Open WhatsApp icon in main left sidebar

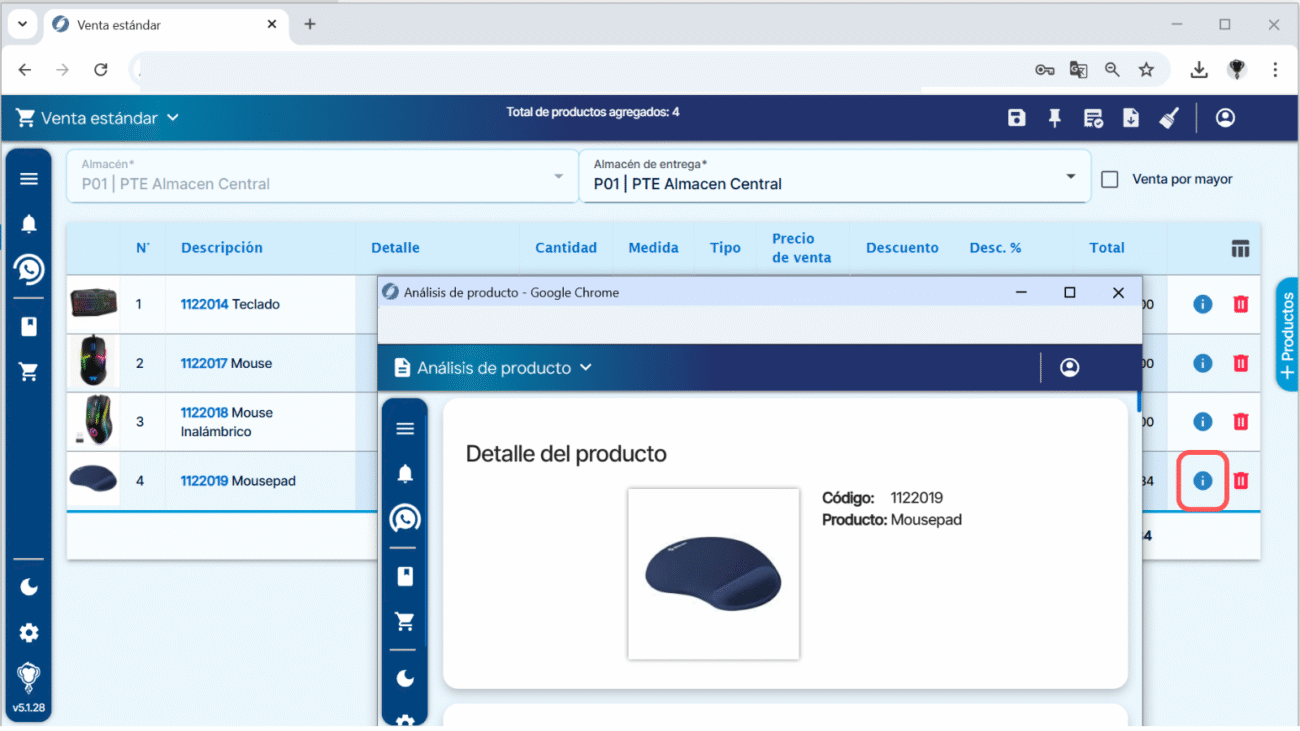click(29, 269)
